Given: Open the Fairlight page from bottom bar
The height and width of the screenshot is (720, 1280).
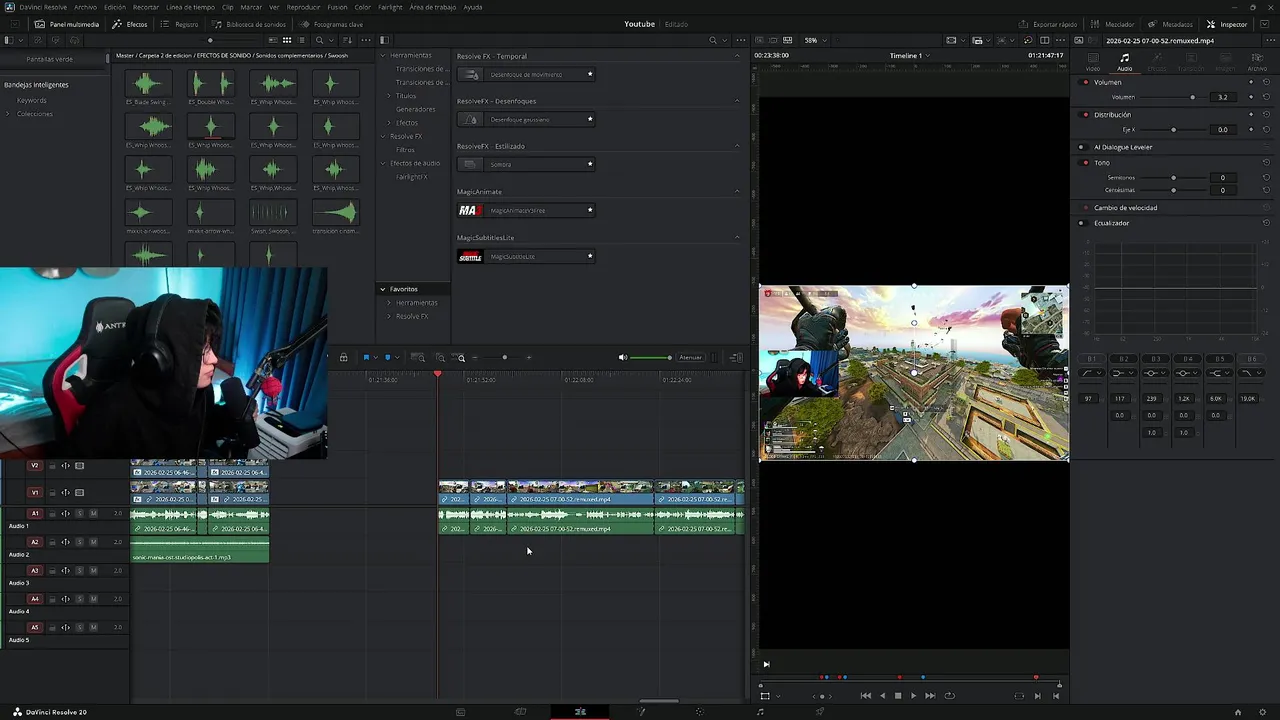Looking at the screenshot, I should (x=760, y=712).
